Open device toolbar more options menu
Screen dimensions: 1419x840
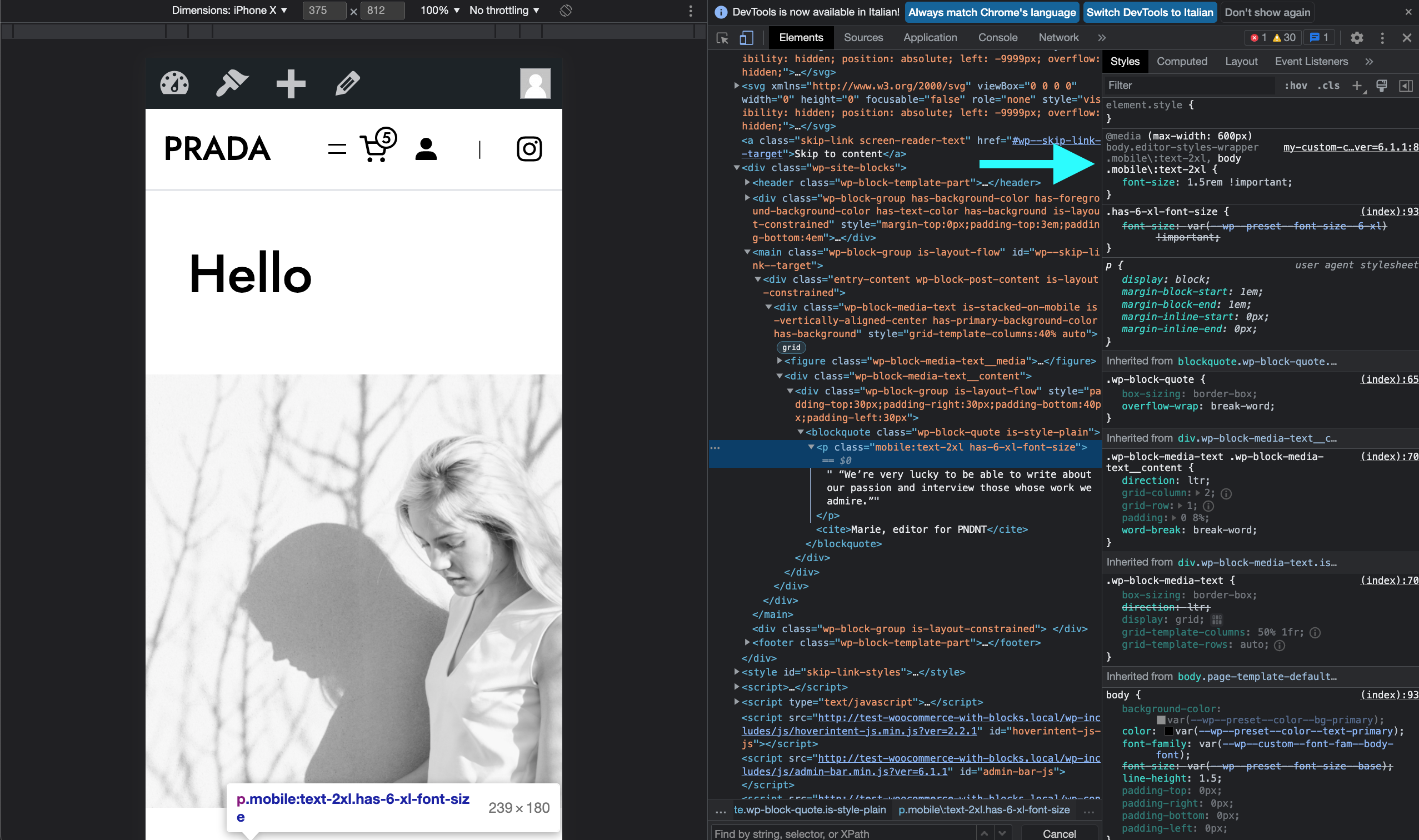(x=690, y=11)
